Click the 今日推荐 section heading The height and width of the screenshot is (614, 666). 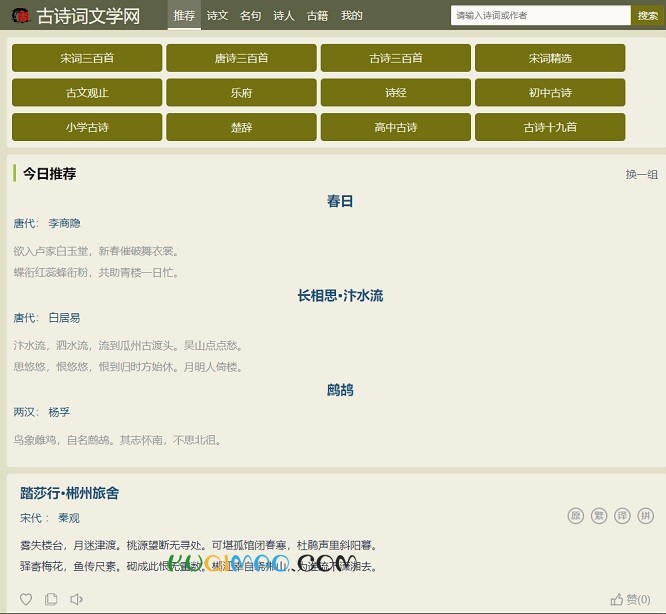click(49, 173)
